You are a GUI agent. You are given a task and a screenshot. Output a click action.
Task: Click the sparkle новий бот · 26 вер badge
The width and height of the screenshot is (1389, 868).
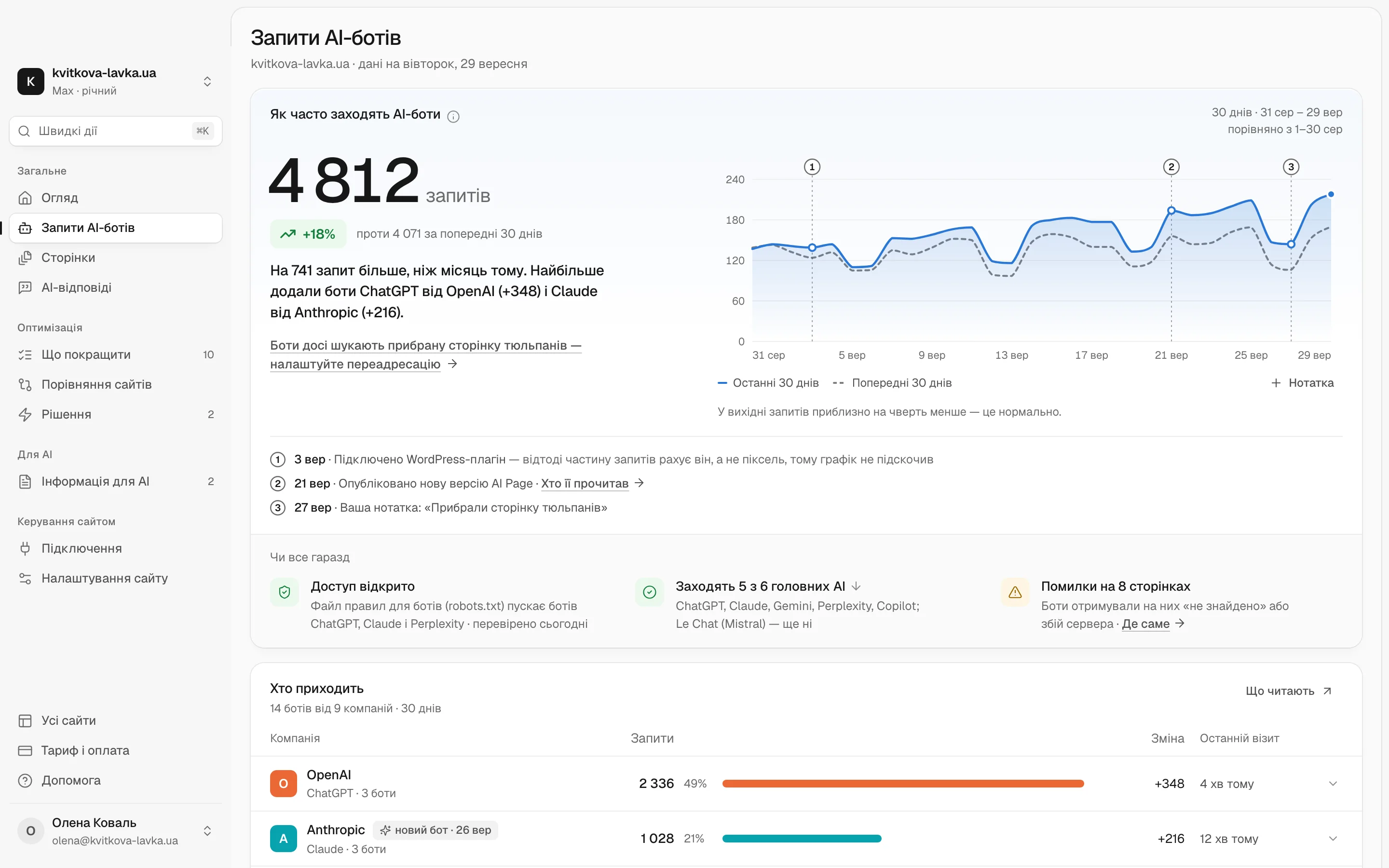[x=436, y=830]
